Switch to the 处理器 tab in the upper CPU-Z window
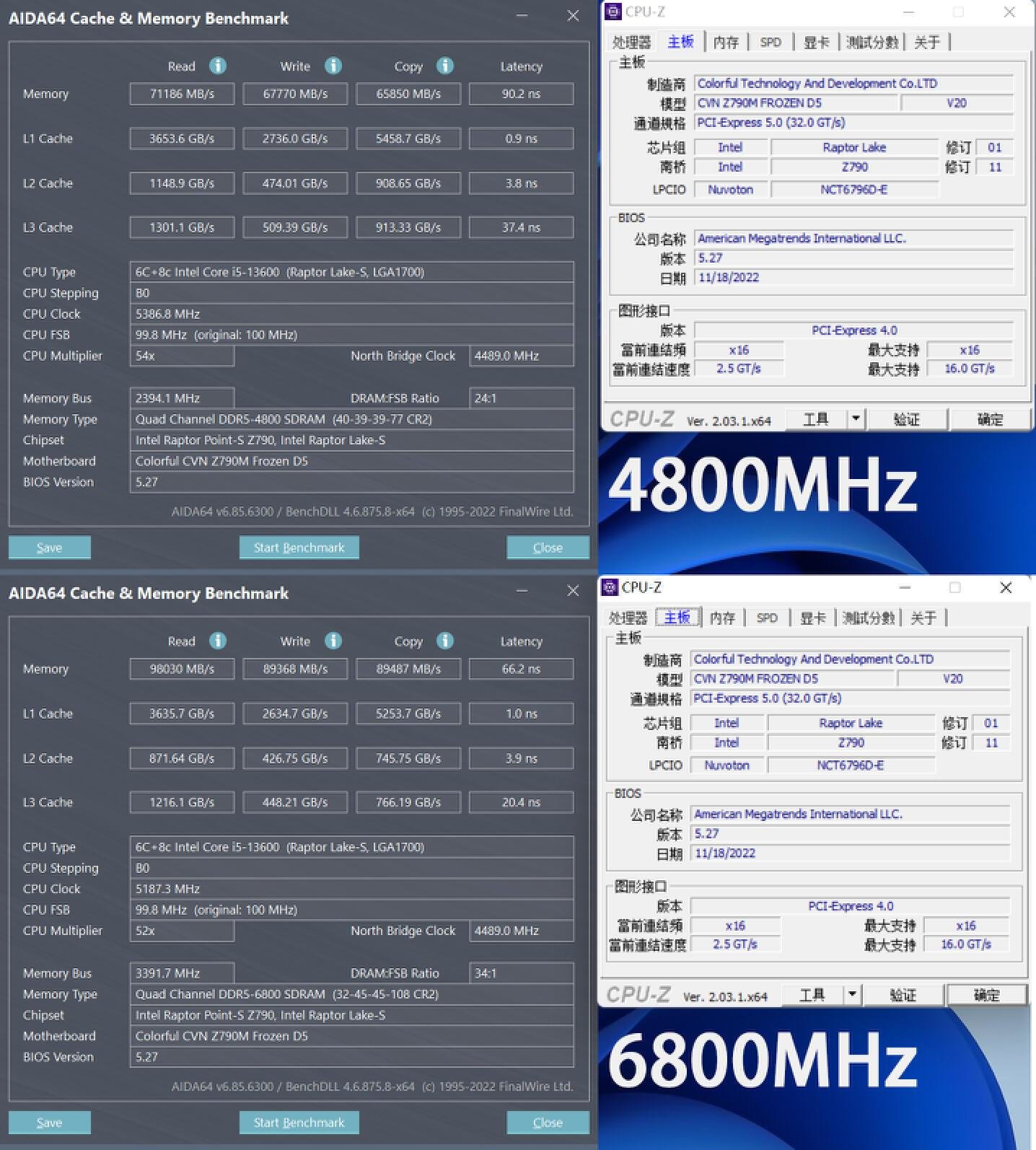The height and width of the screenshot is (1150, 1036). (631, 42)
